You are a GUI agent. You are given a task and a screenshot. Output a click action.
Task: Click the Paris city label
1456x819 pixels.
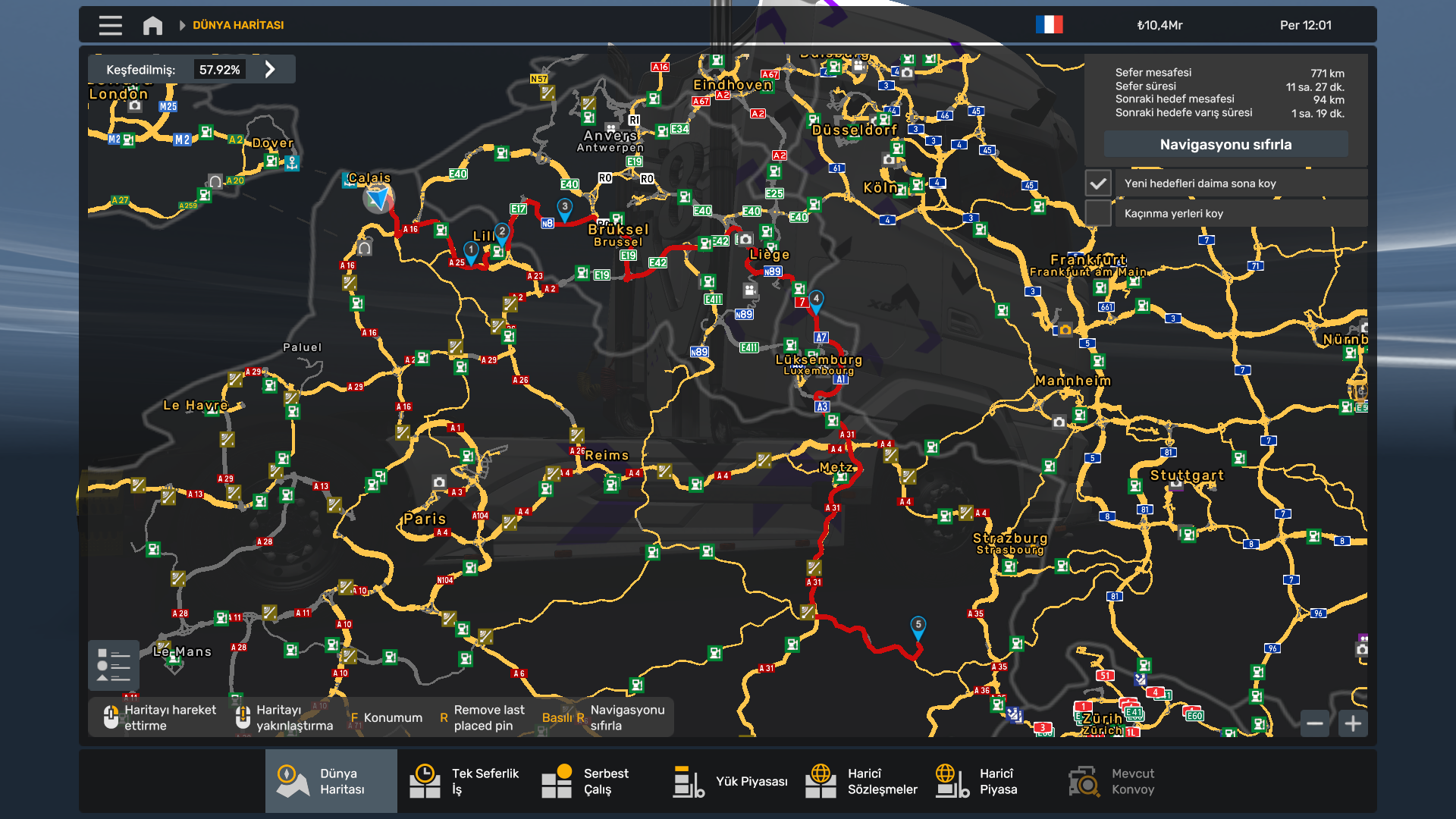tap(425, 519)
